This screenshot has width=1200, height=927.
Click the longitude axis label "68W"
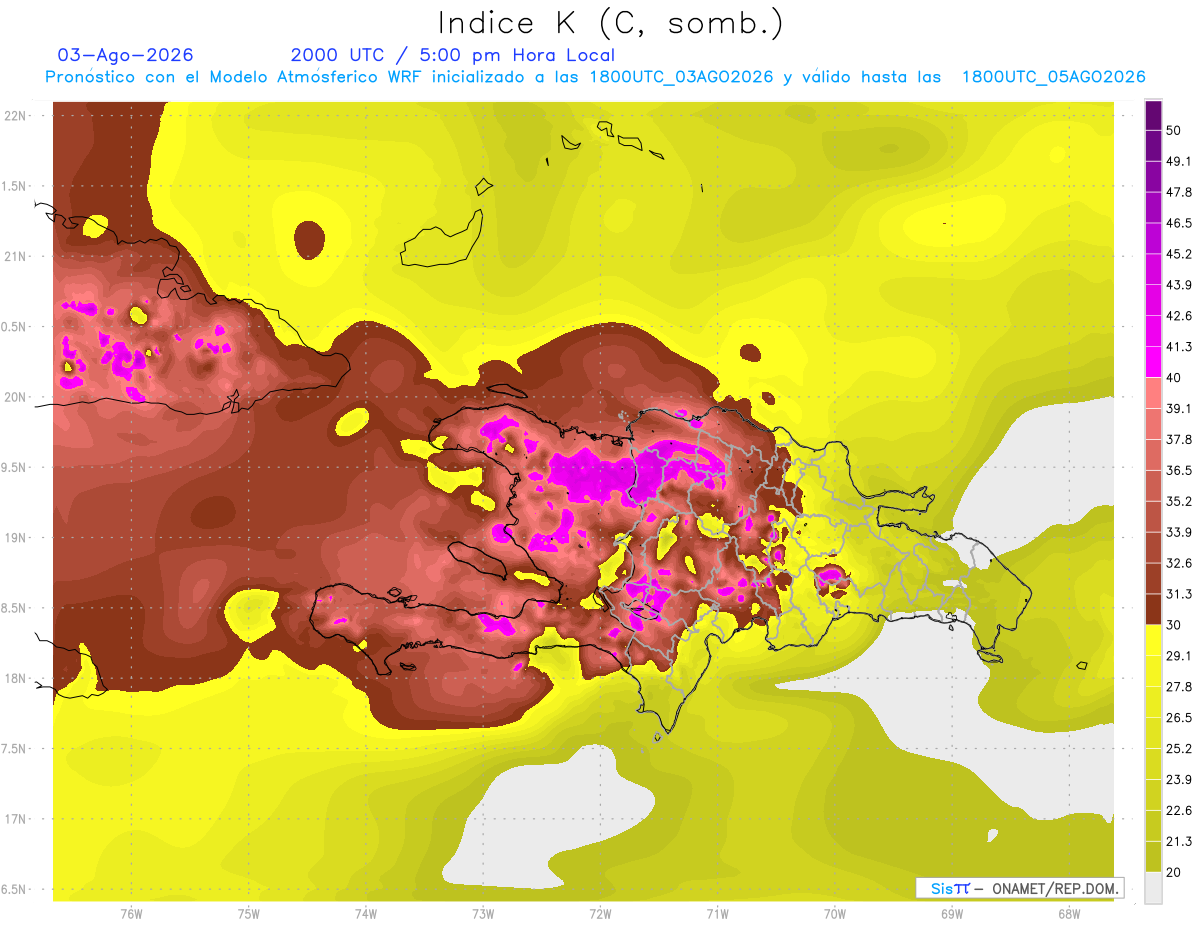click(1069, 913)
